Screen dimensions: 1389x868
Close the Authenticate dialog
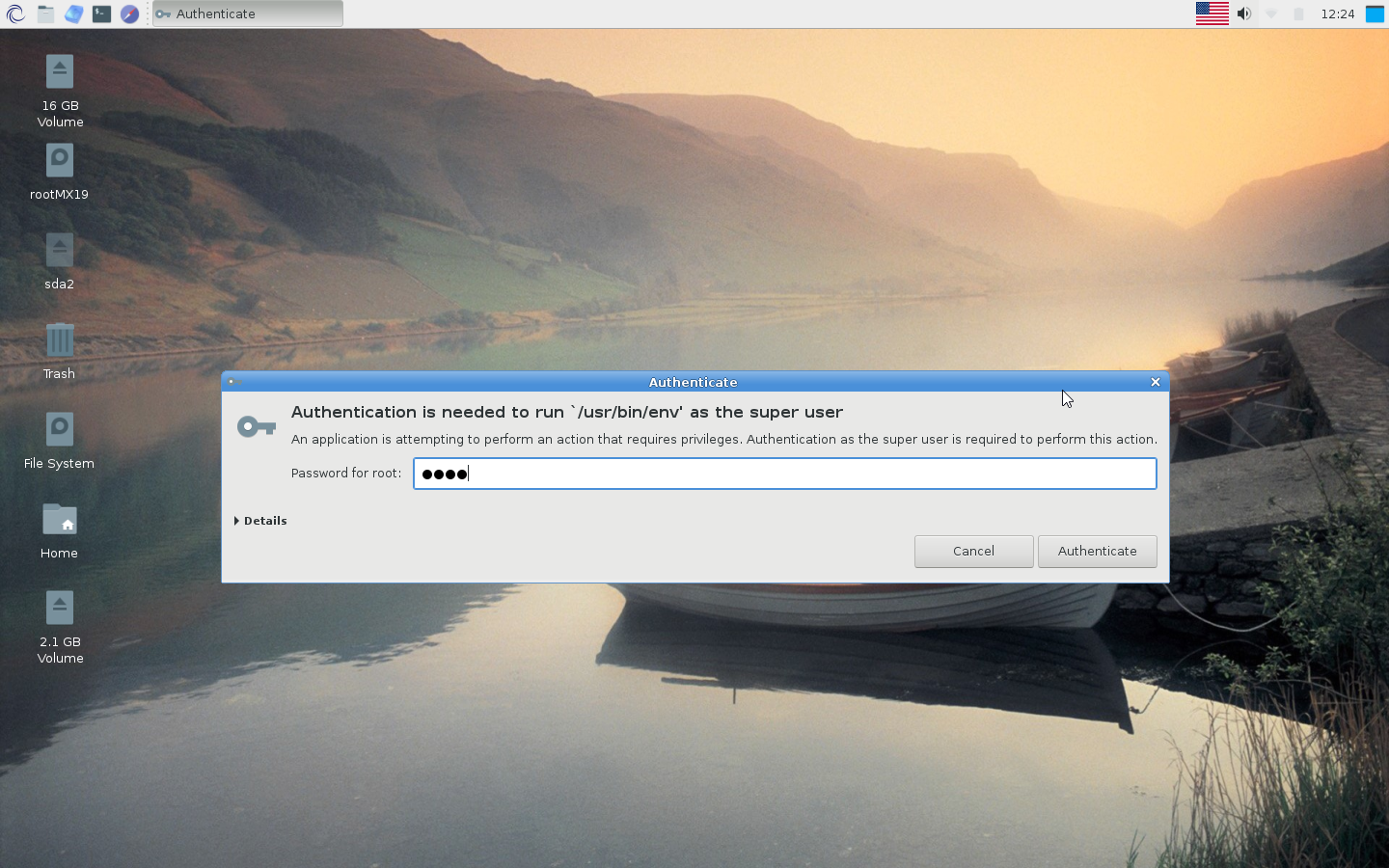[1156, 382]
